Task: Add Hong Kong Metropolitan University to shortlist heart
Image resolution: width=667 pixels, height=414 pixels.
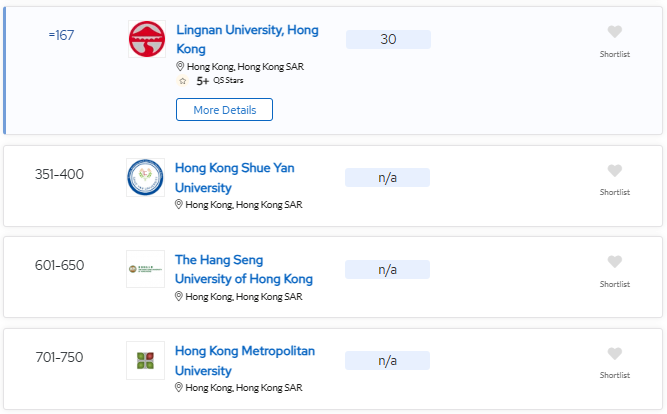Action: 614,353
